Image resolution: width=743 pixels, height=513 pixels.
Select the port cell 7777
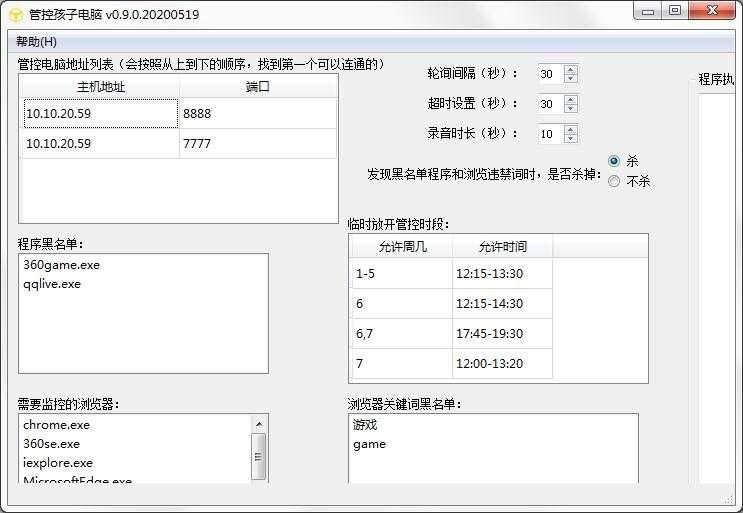pyautogui.click(x=258, y=144)
